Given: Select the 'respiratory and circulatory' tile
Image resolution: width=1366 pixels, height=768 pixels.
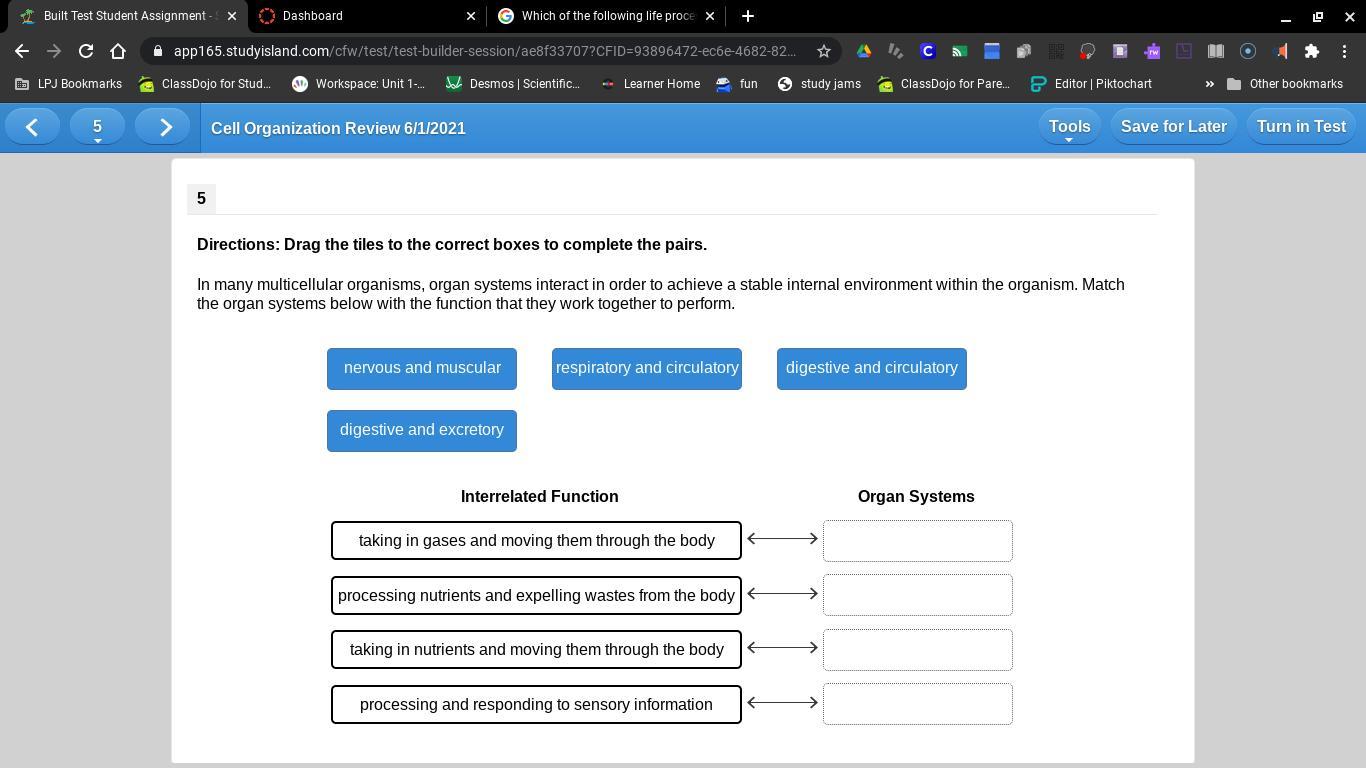Looking at the screenshot, I should tap(647, 369).
